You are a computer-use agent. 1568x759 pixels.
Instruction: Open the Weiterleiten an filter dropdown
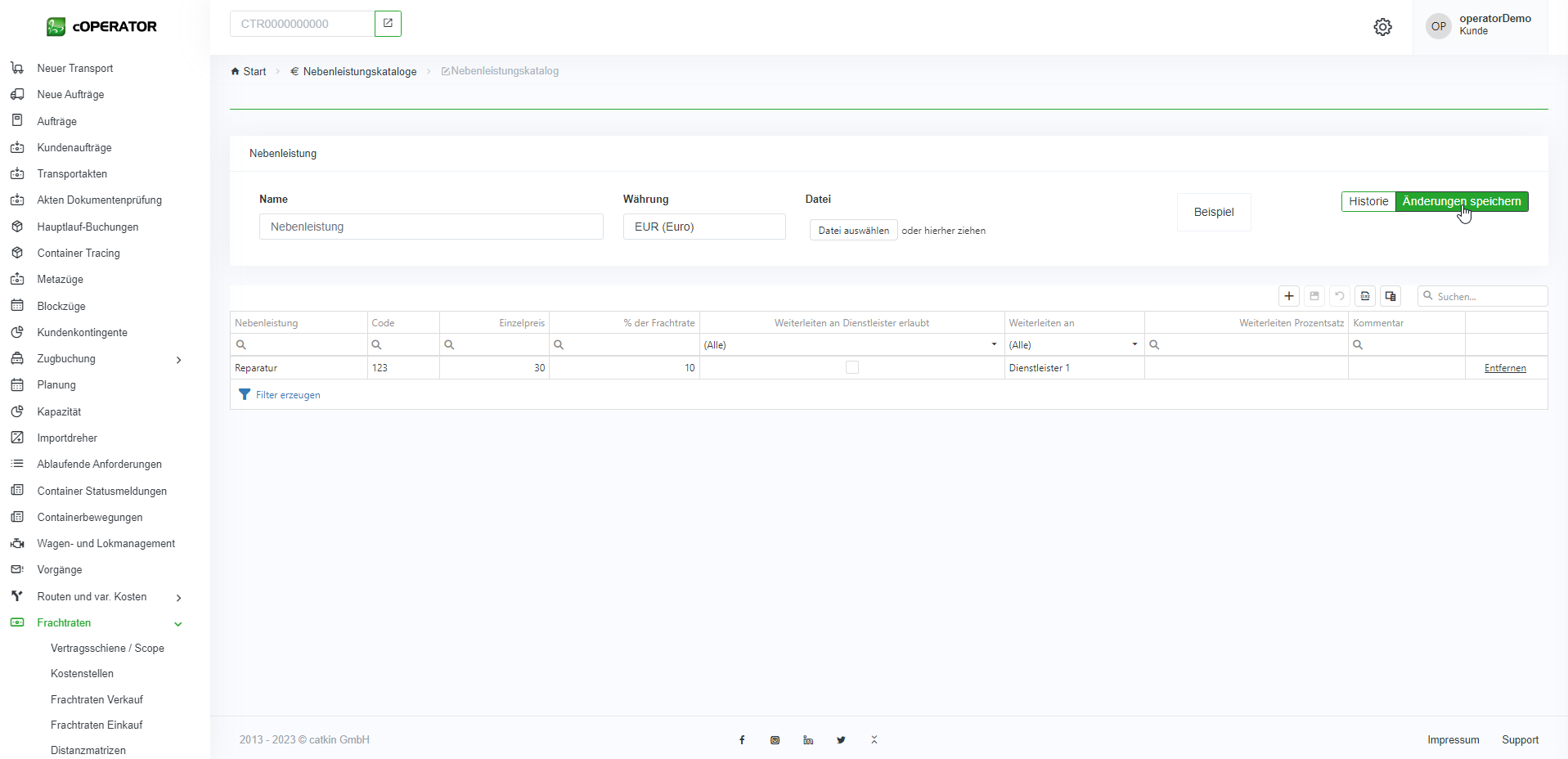pos(1134,345)
